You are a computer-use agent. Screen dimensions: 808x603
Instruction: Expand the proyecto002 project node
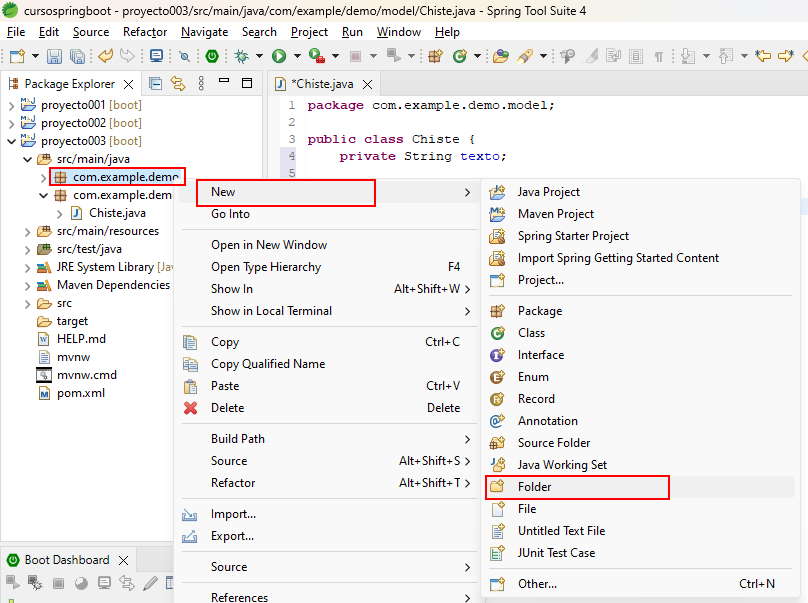tap(11, 124)
